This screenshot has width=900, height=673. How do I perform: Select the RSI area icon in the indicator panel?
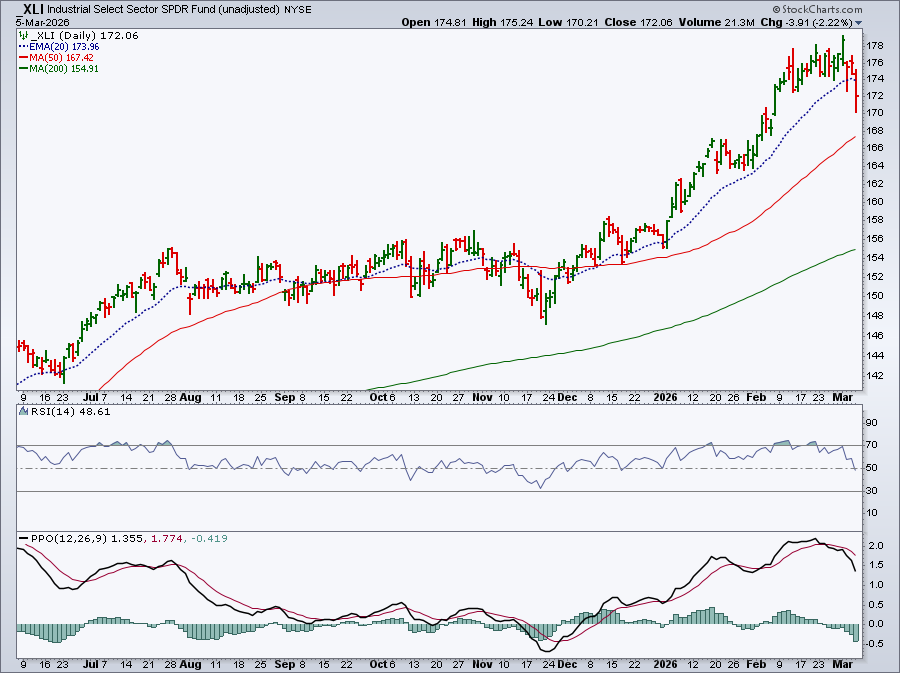pyautogui.click(x=23, y=412)
